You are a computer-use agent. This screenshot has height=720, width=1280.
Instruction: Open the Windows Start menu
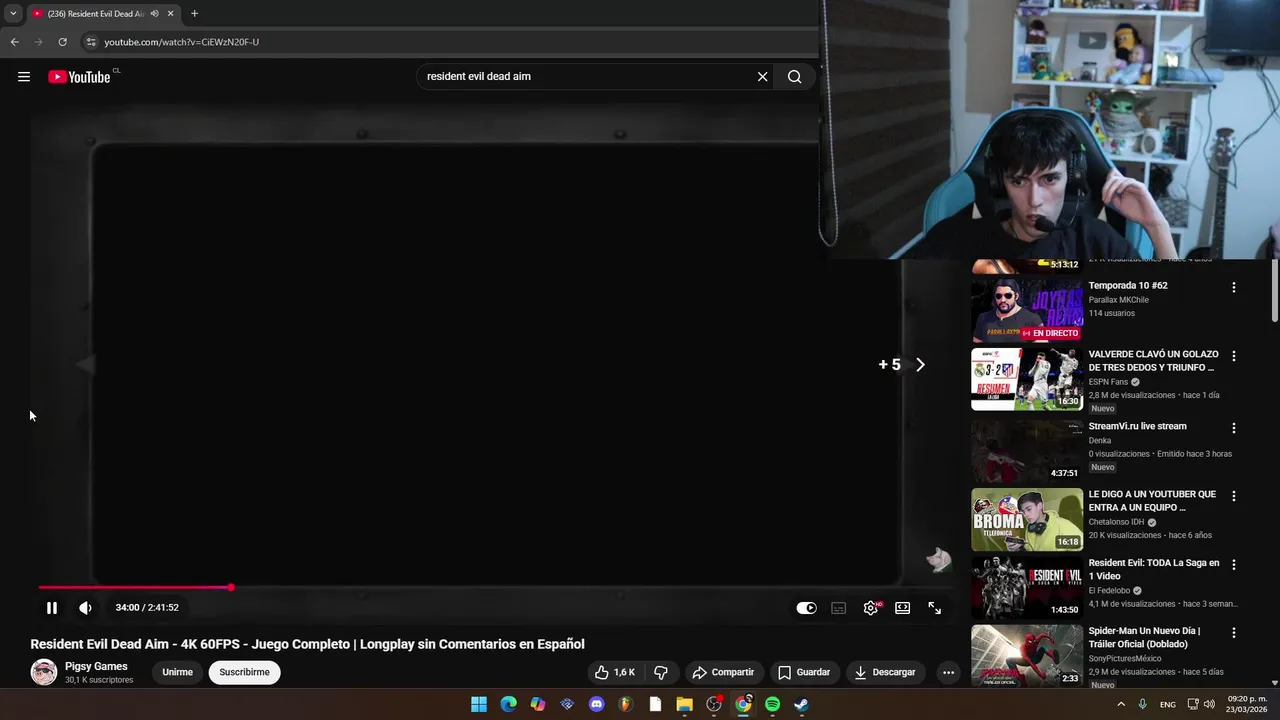(479, 704)
